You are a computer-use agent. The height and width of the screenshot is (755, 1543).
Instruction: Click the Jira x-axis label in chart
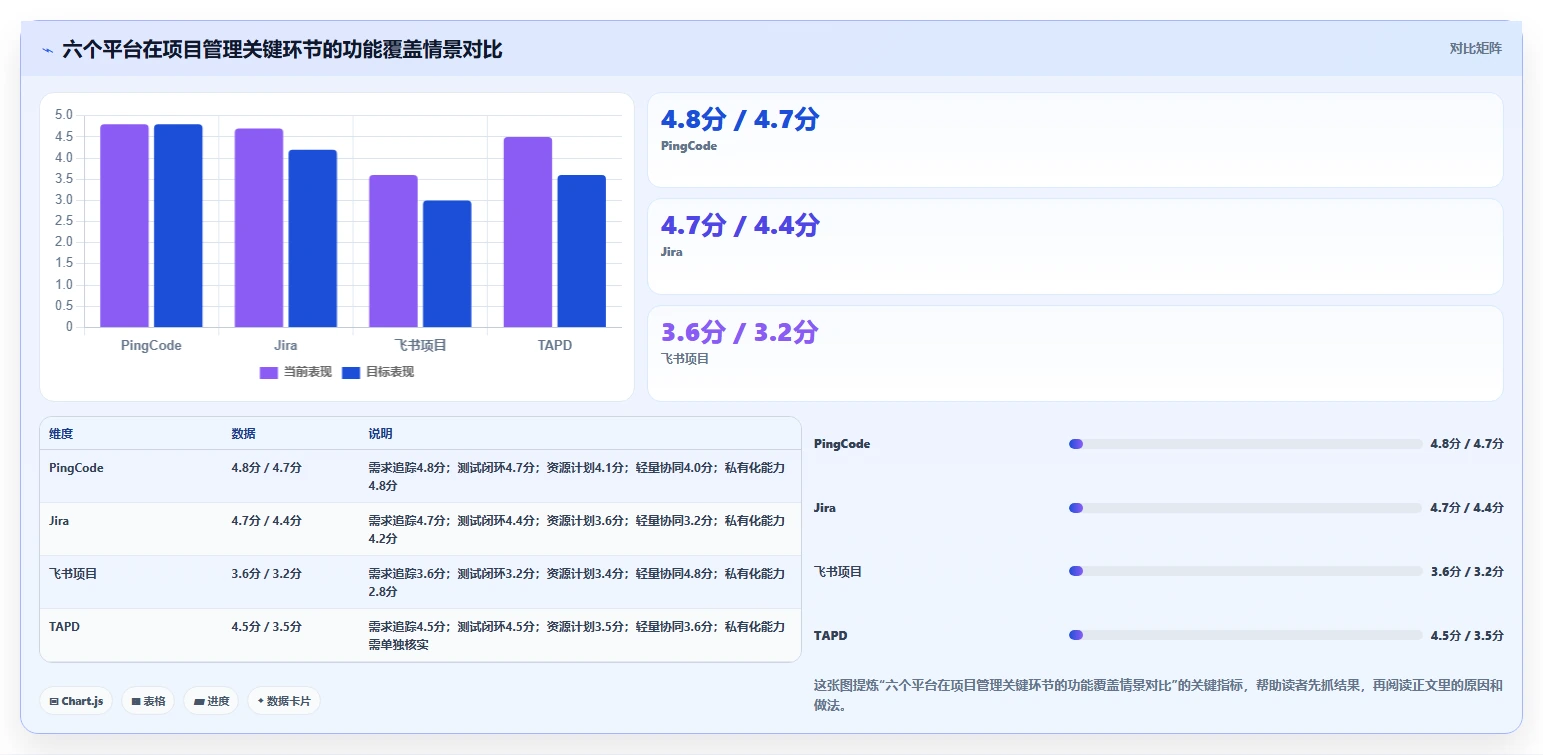pos(286,345)
